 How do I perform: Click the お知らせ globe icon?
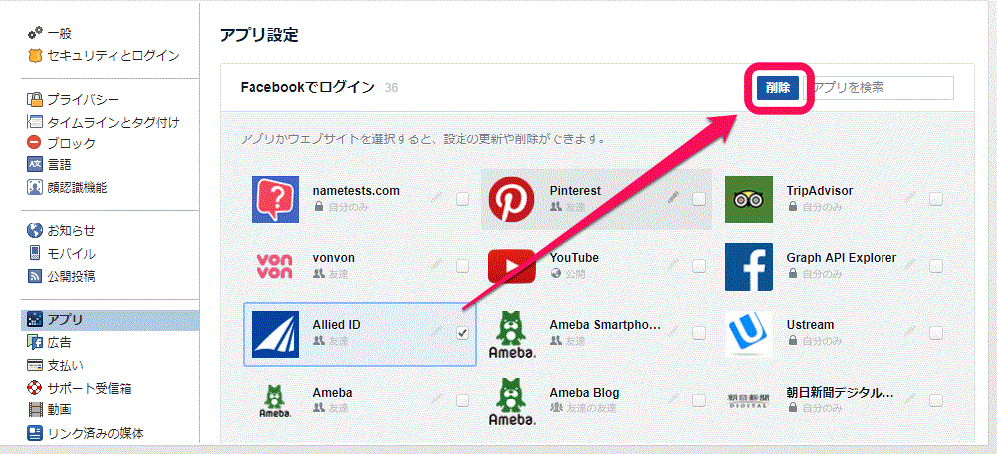(34, 230)
